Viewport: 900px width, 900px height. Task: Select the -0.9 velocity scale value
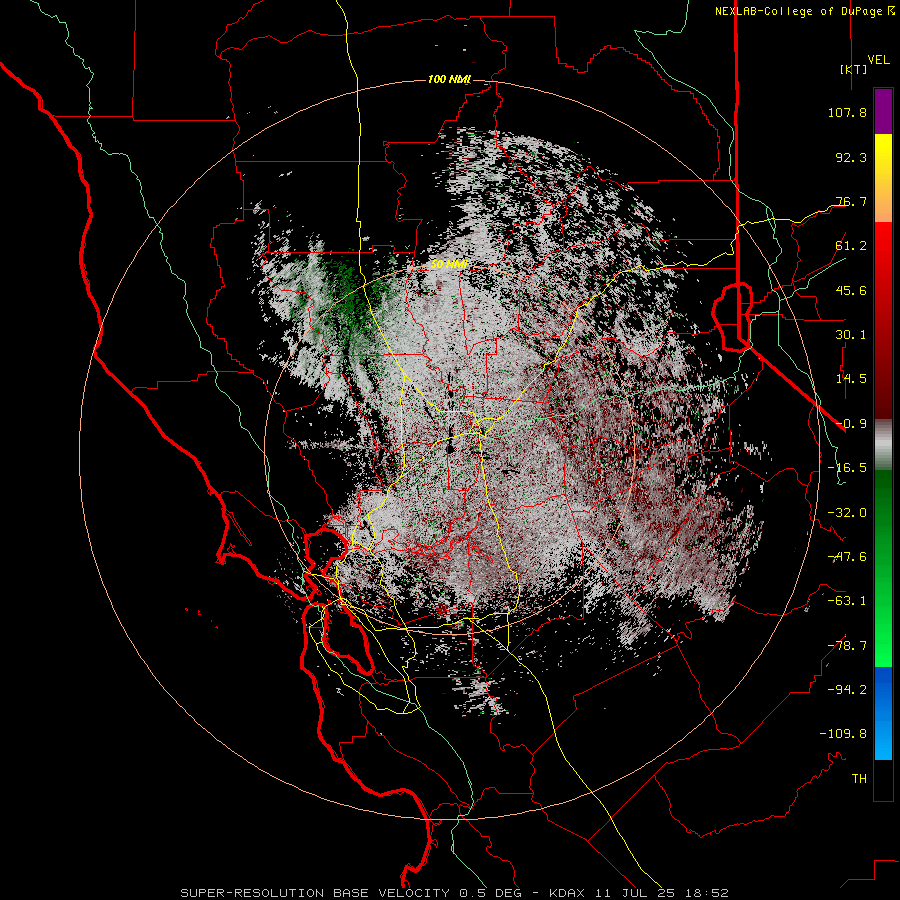pos(851,424)
